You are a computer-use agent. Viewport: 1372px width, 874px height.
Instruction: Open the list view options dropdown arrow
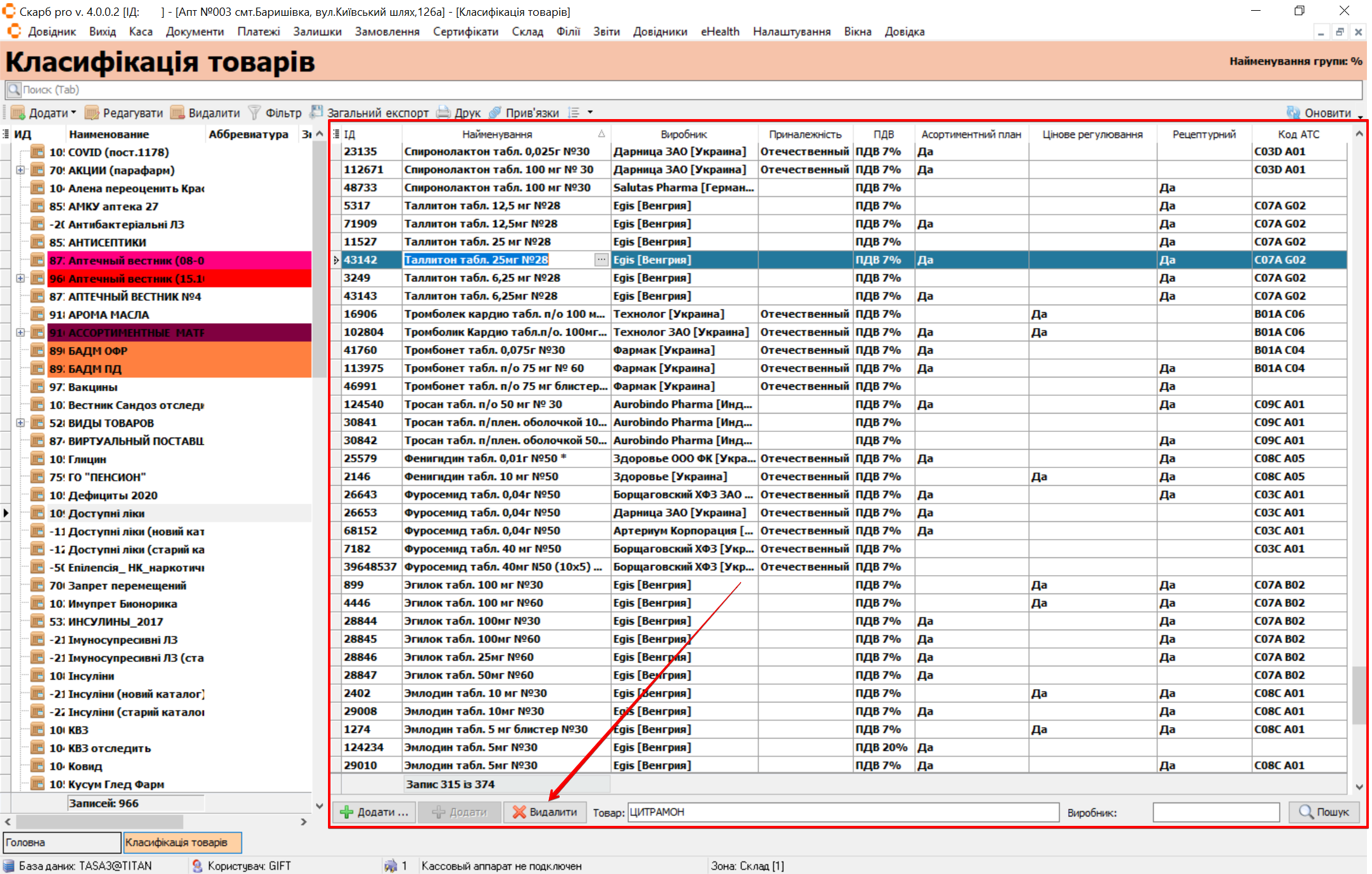[590, 113]
